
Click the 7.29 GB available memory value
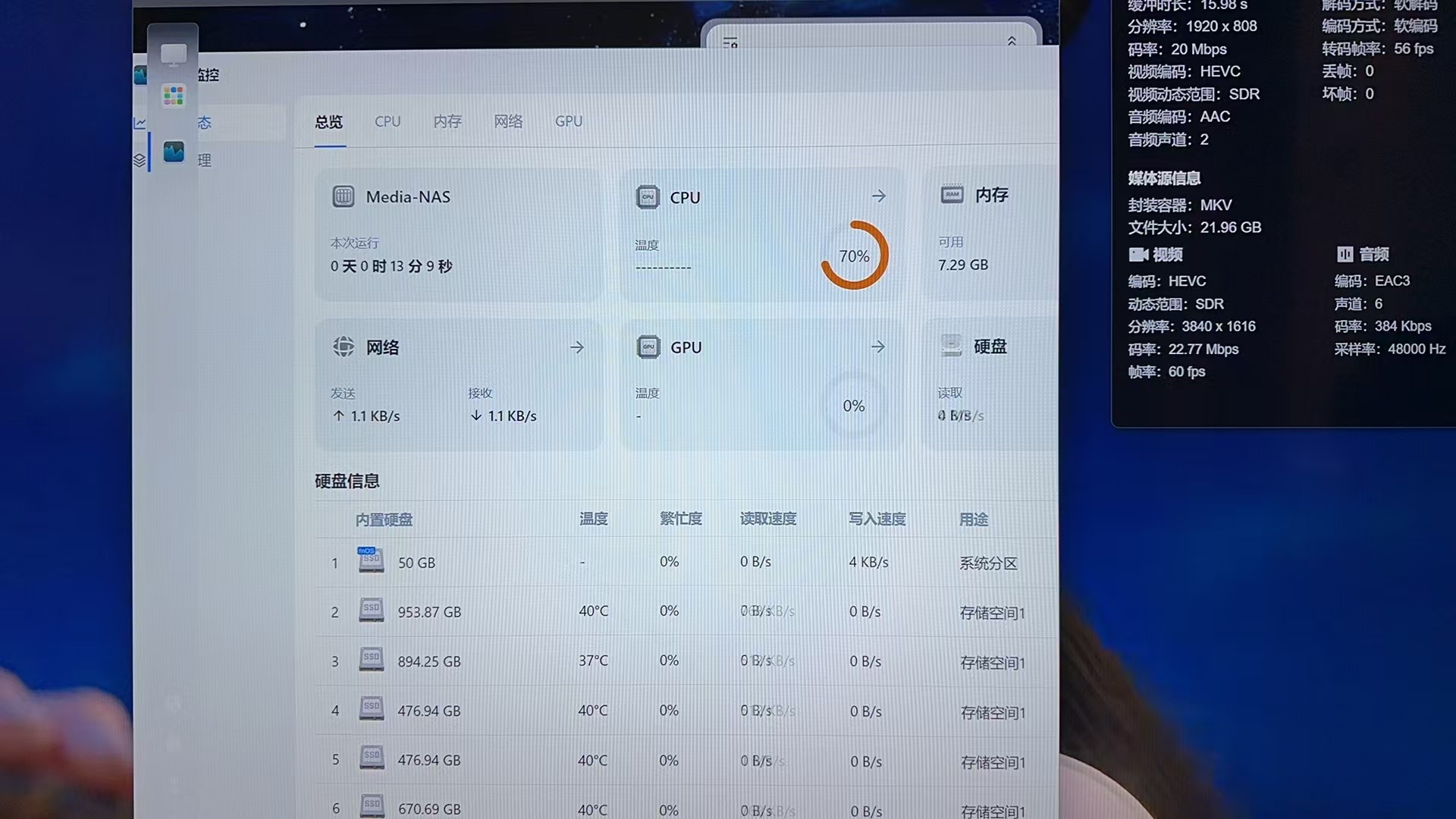click(963, 265)
